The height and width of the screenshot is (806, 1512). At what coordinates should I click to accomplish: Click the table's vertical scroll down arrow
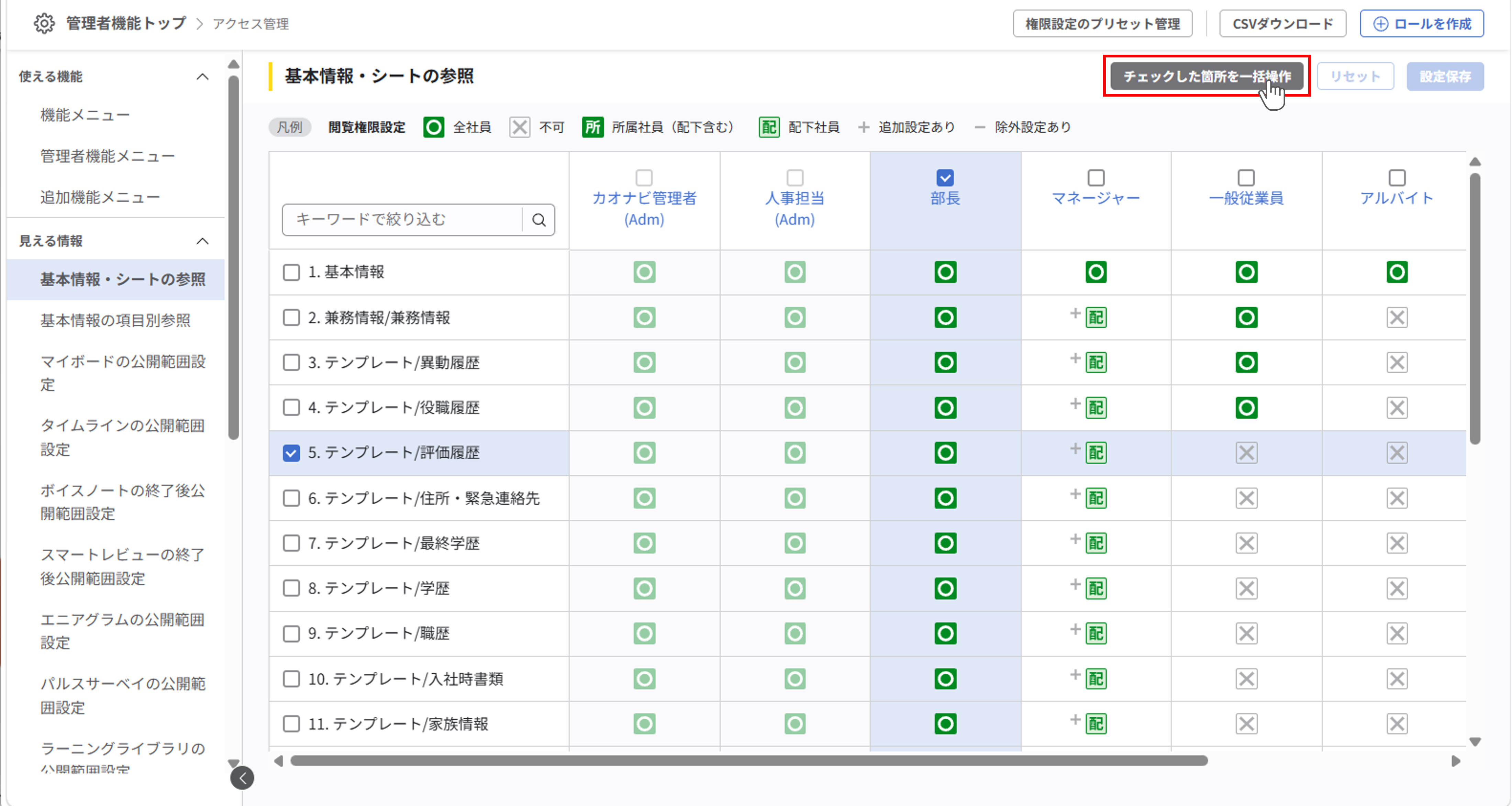pos(1475,742)
